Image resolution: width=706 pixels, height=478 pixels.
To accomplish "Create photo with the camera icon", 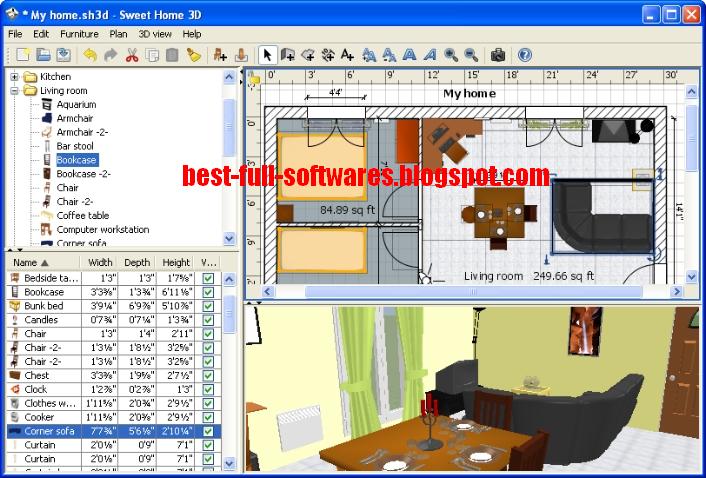I will 498,55.
